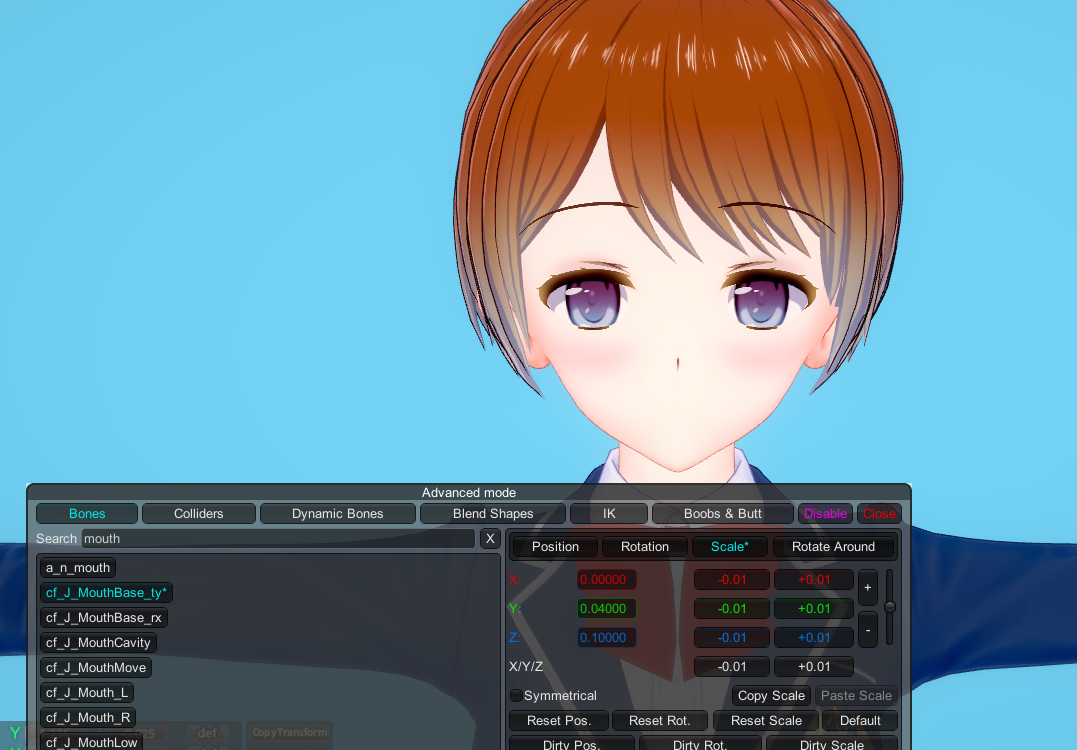Screen dimensions: 1077x750
Task: Click the Copy Scale button
Action: [x=771, y=696]
